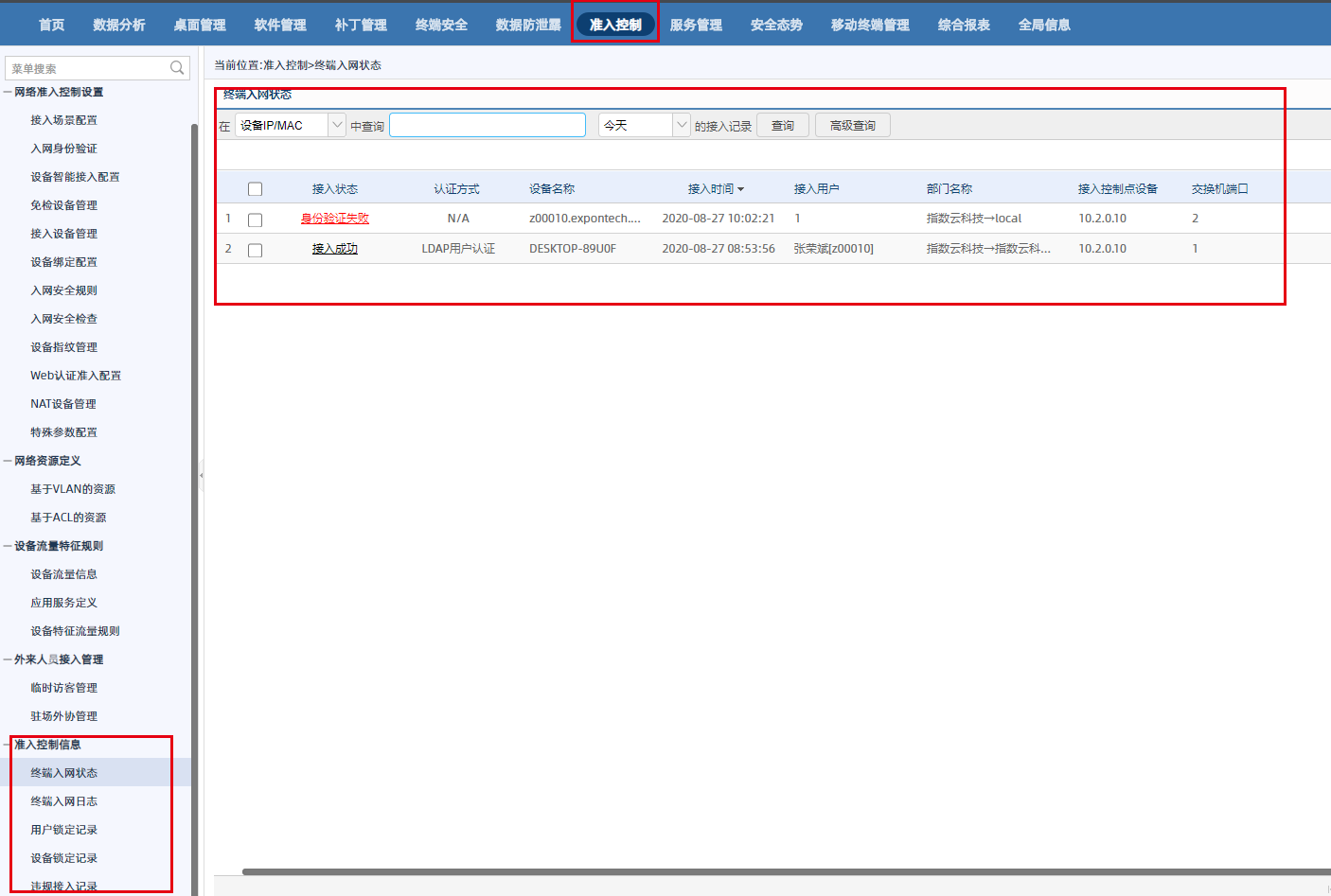Open 终端安全 in the top navigation
The image size is (1331, 896).
coord(441,25)
